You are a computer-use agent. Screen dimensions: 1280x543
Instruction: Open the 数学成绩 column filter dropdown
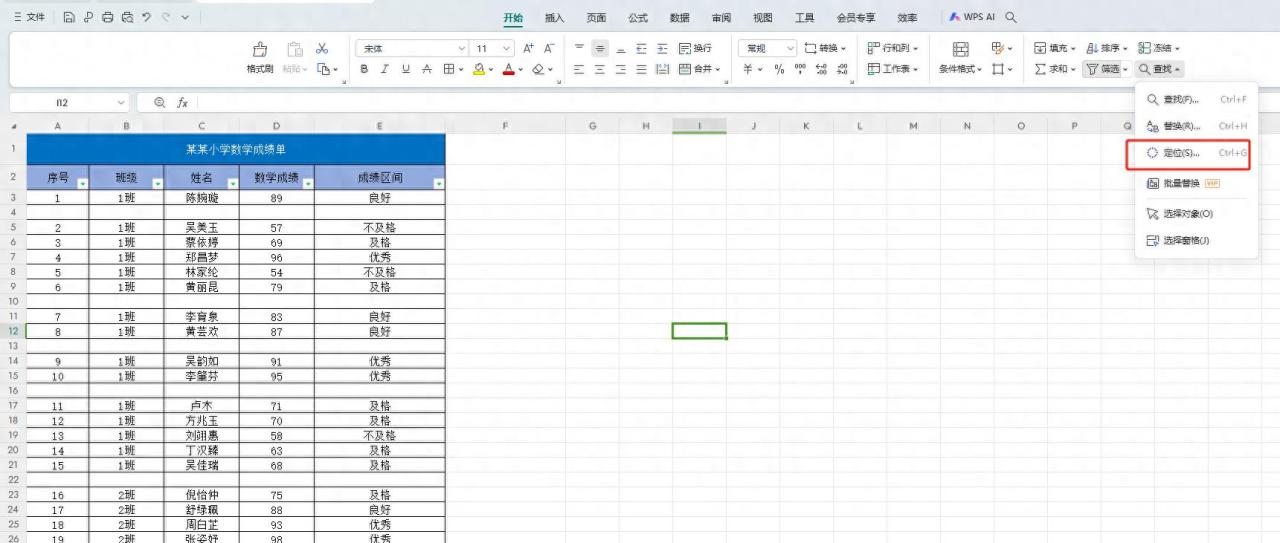coord(308,183)
